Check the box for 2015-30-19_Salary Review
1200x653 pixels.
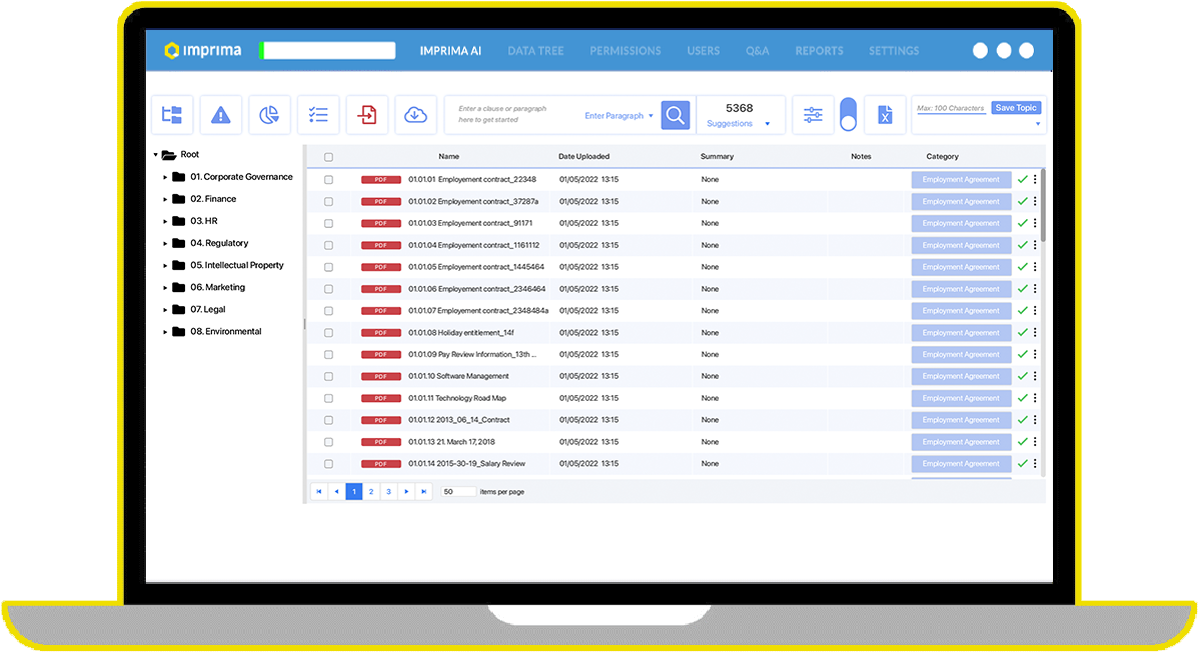[328, 464]
